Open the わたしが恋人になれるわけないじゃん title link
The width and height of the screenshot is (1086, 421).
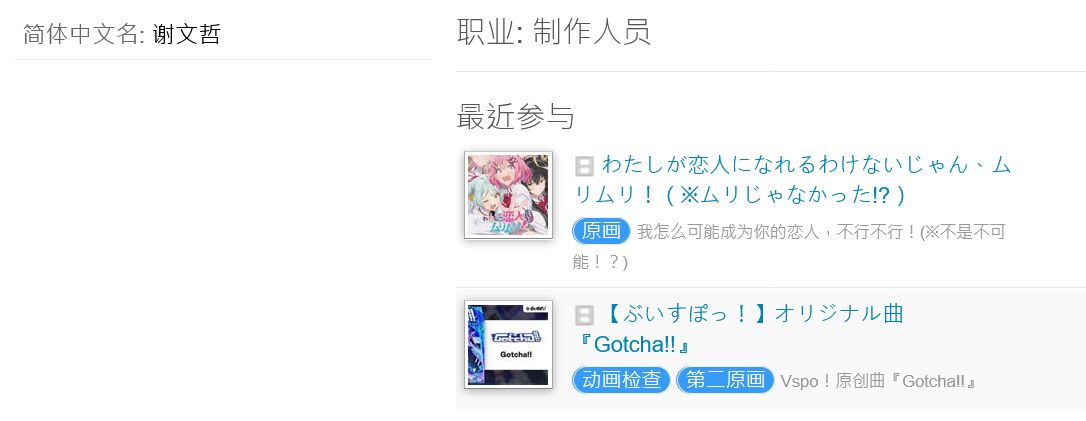pos(793,180)
